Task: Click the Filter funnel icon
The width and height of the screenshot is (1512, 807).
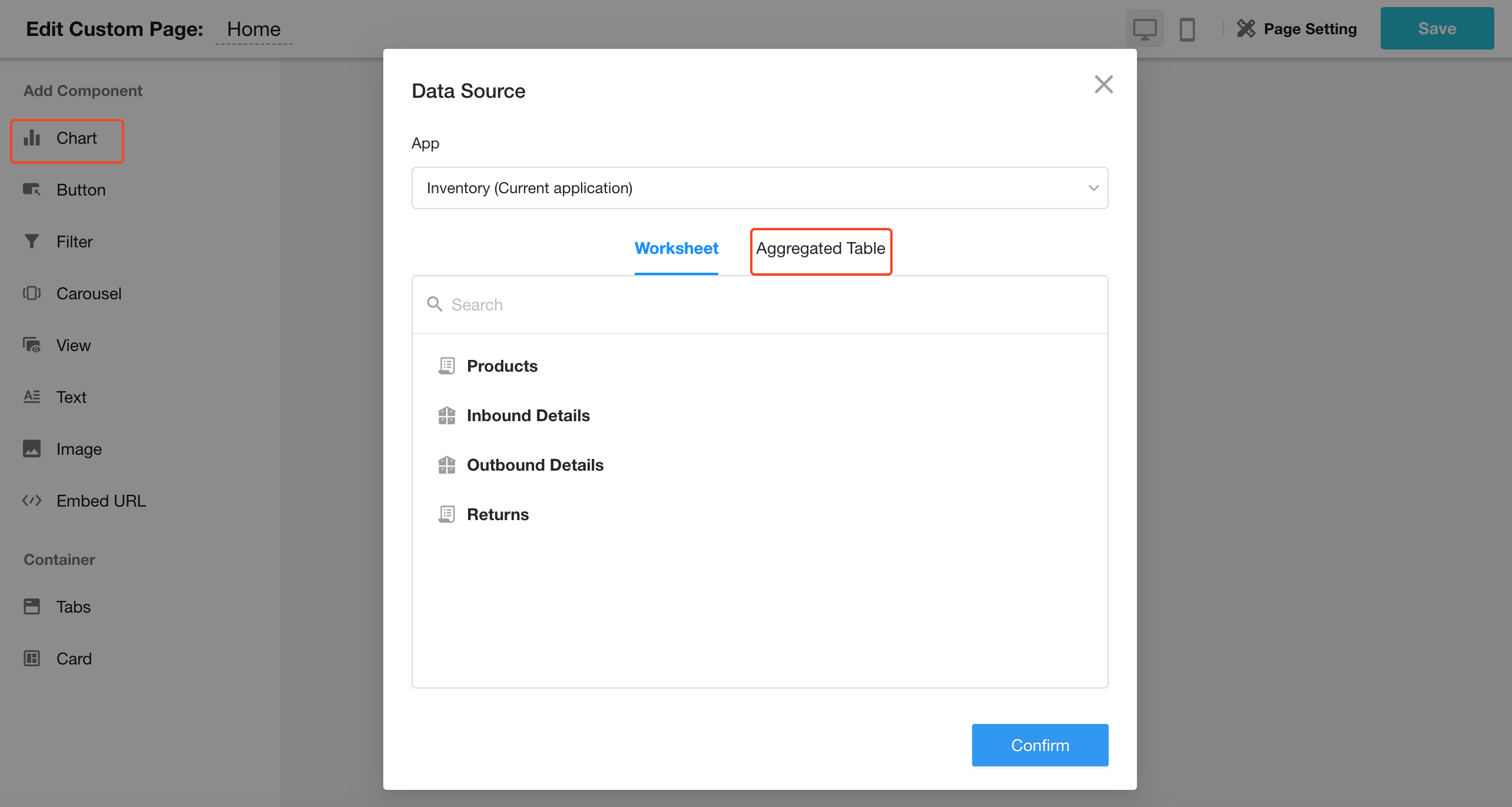Action: (32, 242)
